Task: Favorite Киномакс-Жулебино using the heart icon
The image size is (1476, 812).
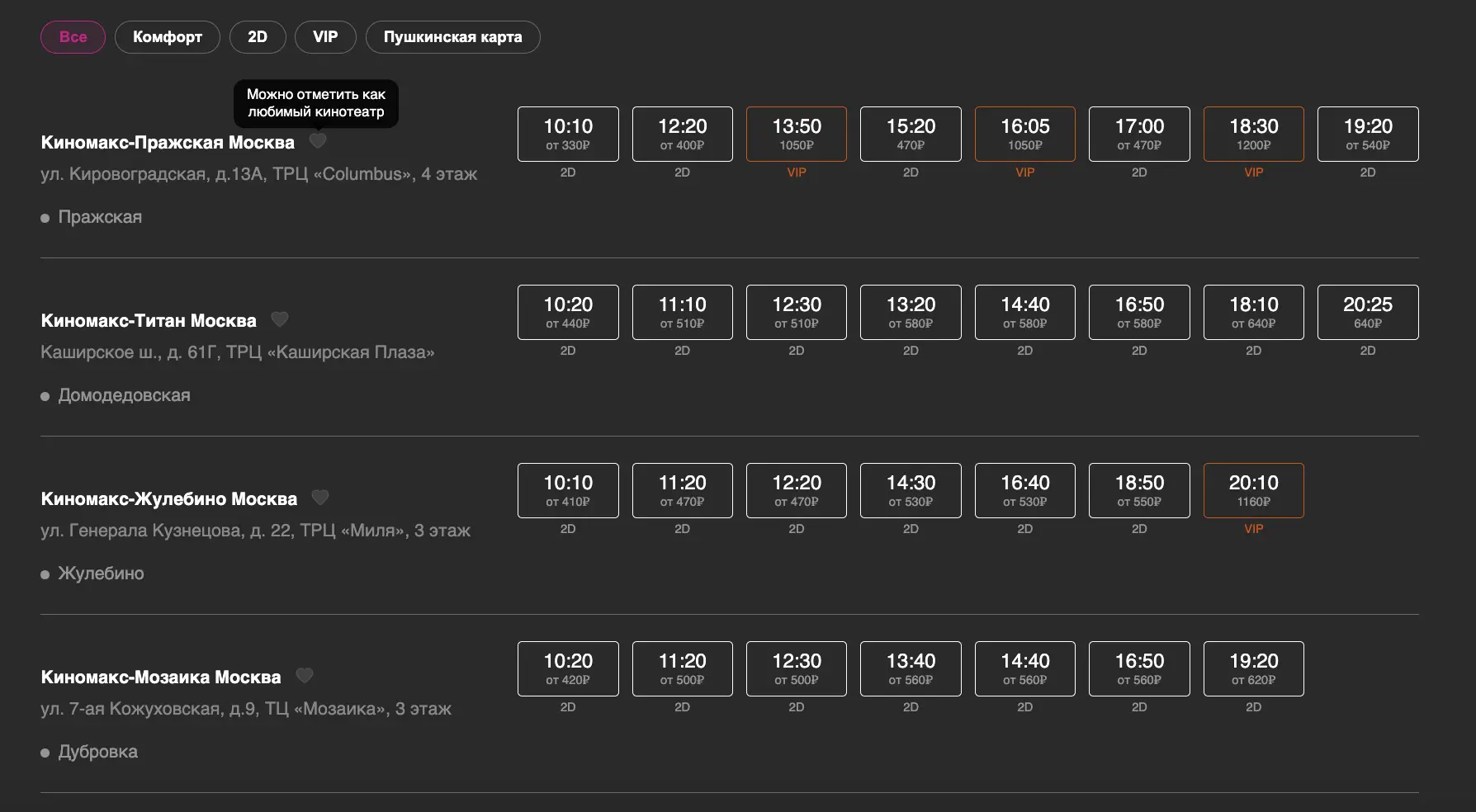Action: pos(320,498)
